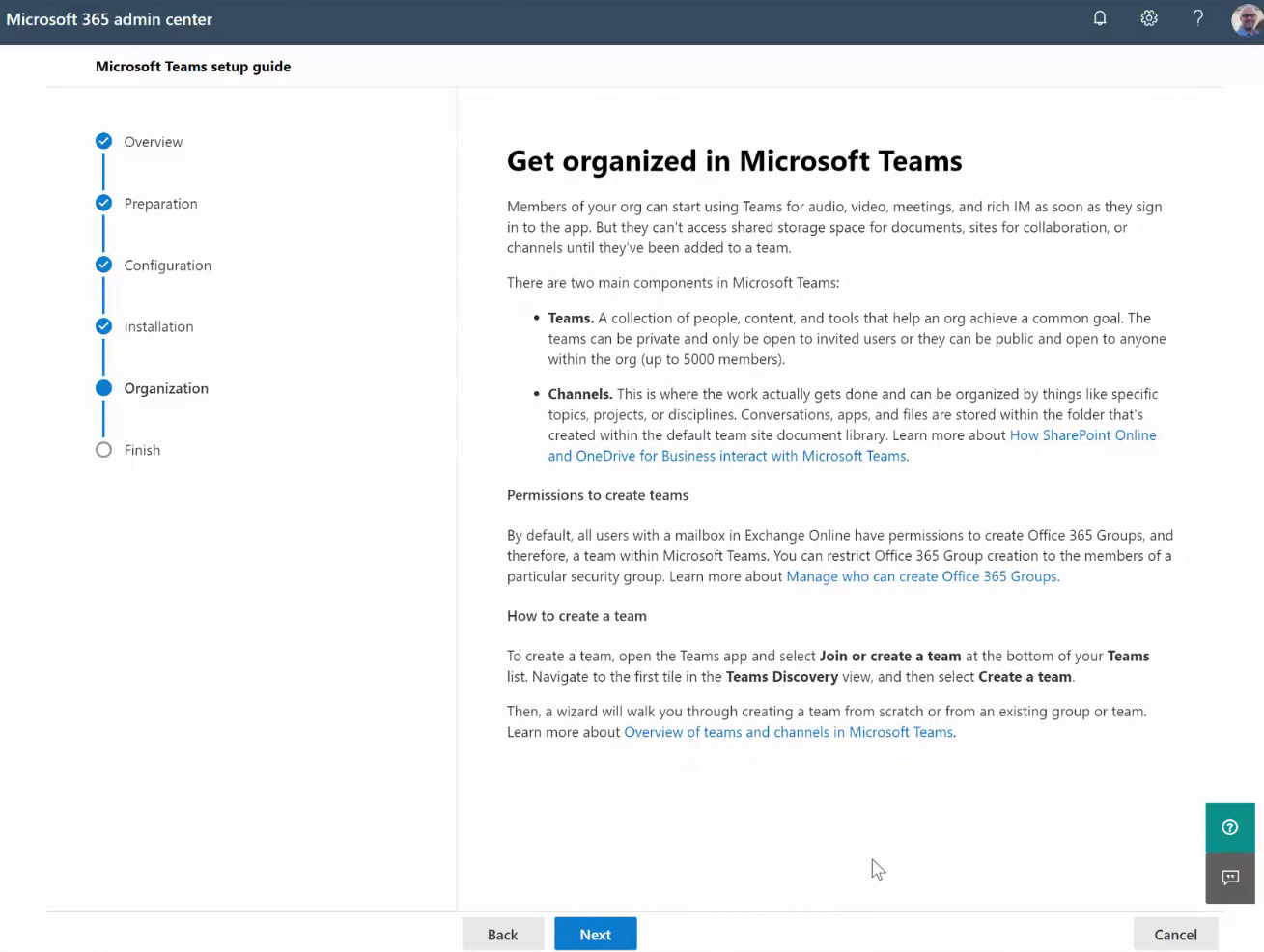Open the teal help support widget
The height and width of the screenshot is (952, 1264).
point(1230,827)
